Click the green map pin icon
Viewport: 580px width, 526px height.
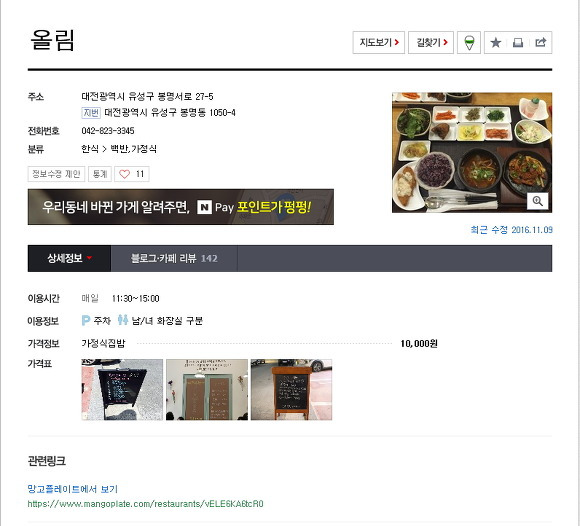(469, 43)
